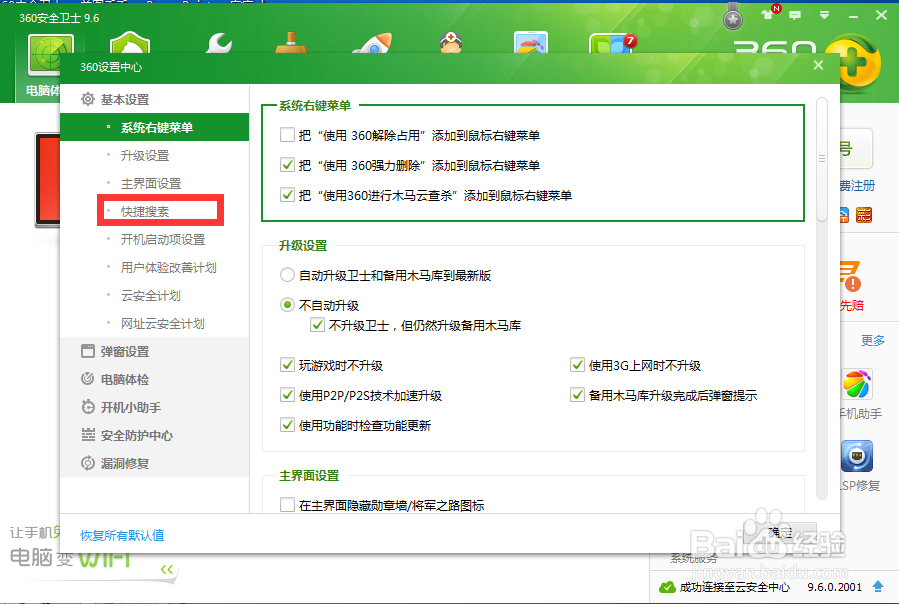The image size is (899, 604).
Task: Select the 不自动升级 radio button
Action: 287,305
